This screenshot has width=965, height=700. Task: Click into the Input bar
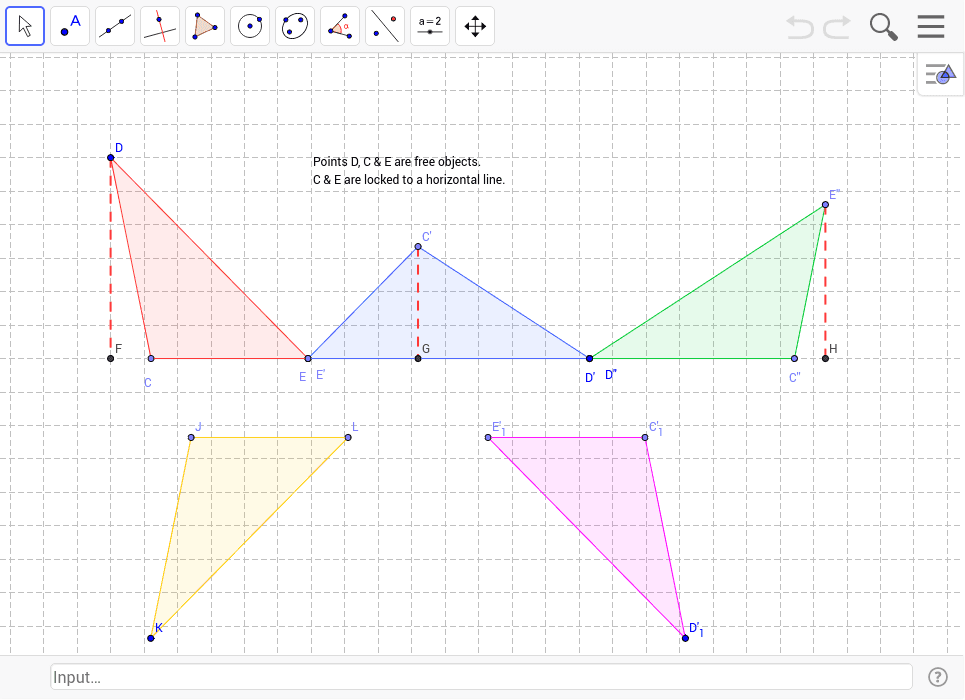481,677
